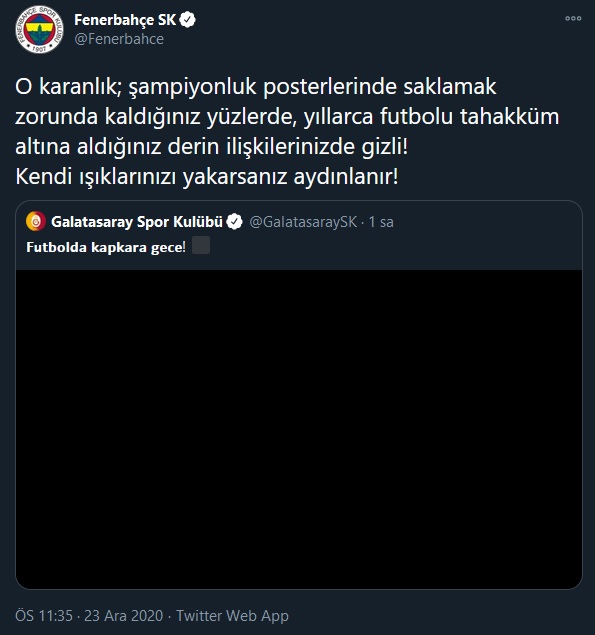Screen dimensions: 595x635
Task: Open the 'Twitter Web App' source link
Action: click(x=232, y=616)
